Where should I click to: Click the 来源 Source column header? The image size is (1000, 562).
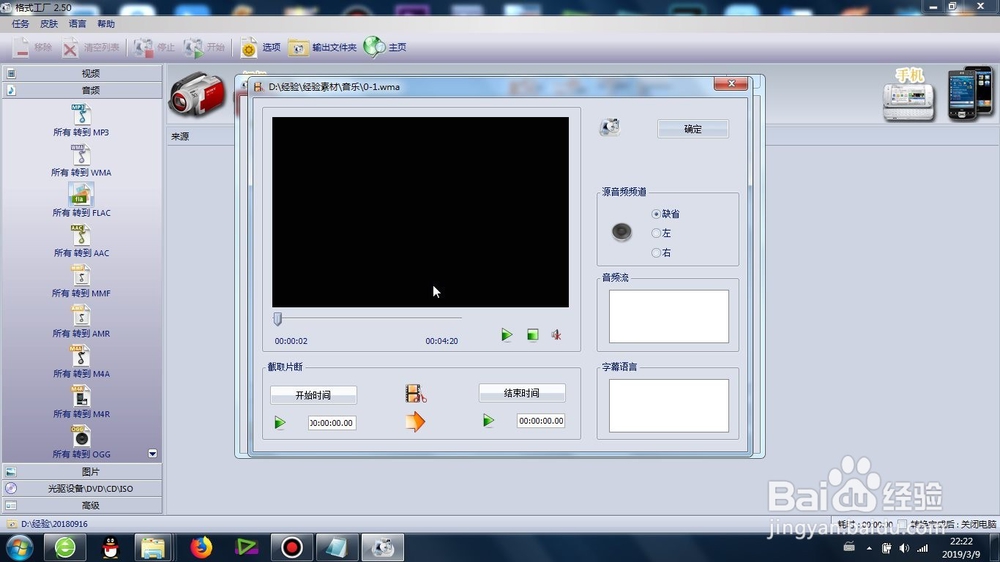(180, 136)
